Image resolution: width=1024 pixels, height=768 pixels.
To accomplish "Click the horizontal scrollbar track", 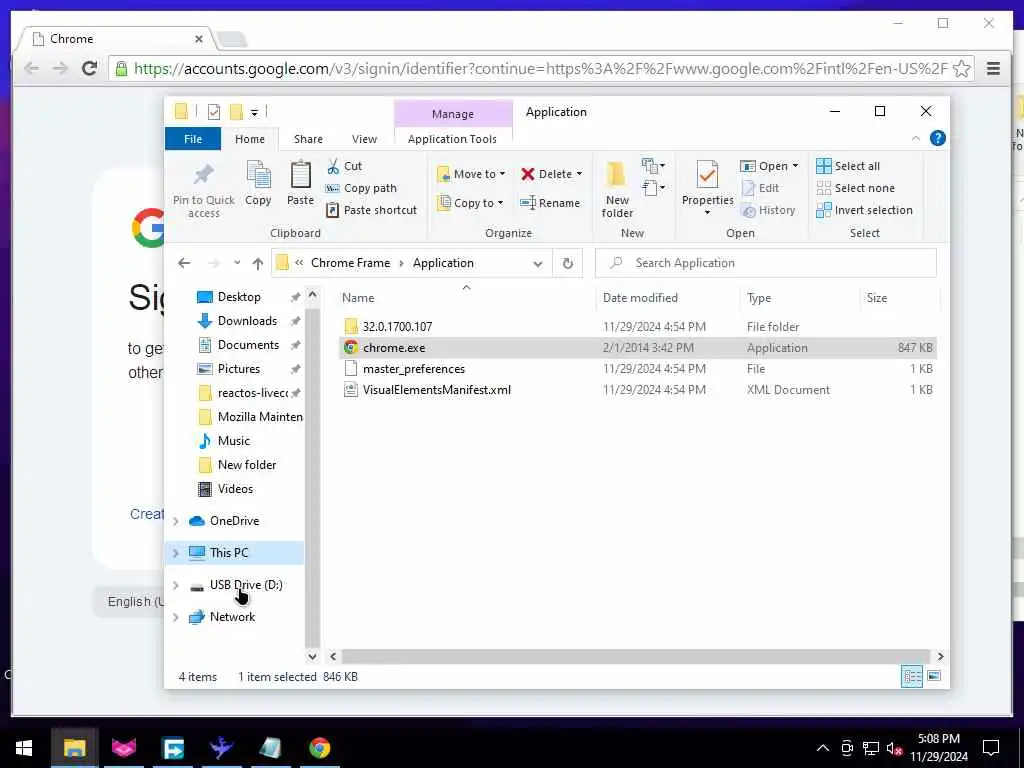I will click(635, 656).
